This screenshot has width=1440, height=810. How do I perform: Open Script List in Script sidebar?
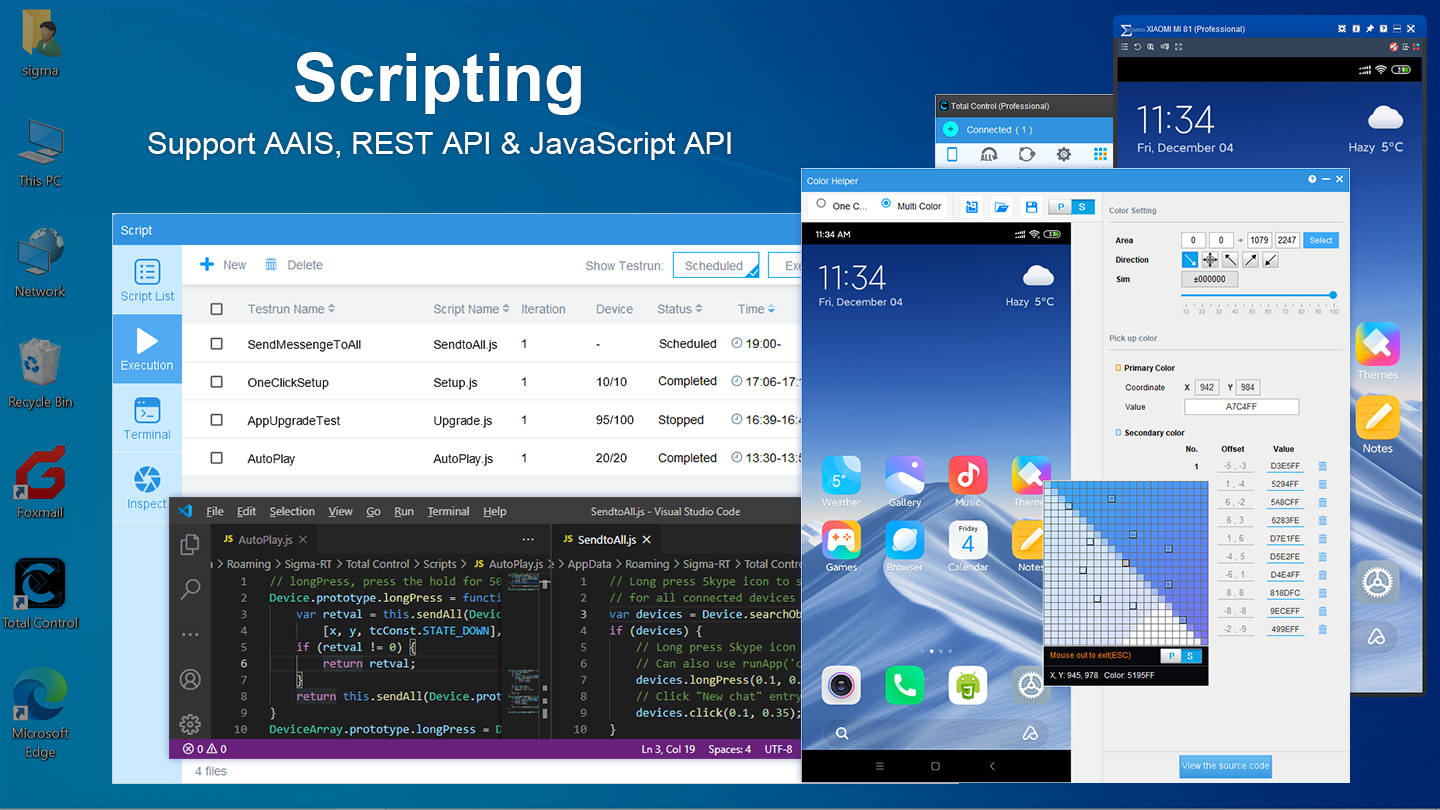[x=147, y=280]
